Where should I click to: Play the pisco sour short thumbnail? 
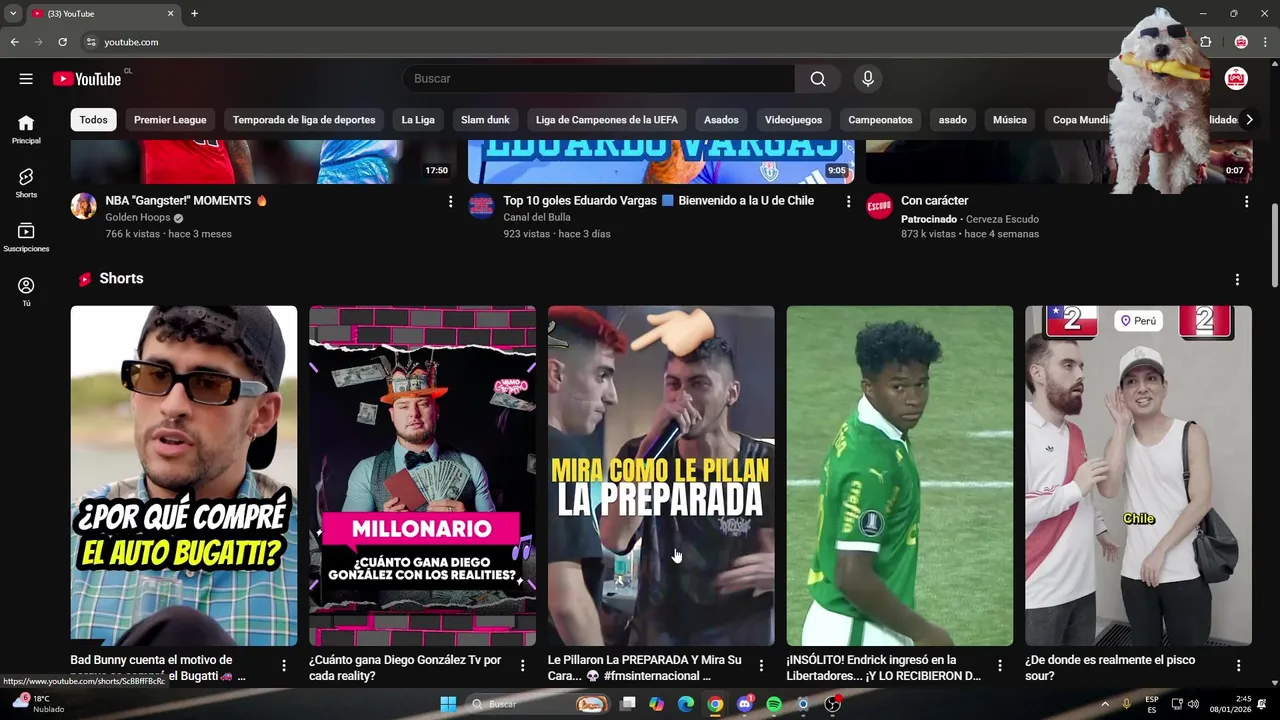(1138, 476)
